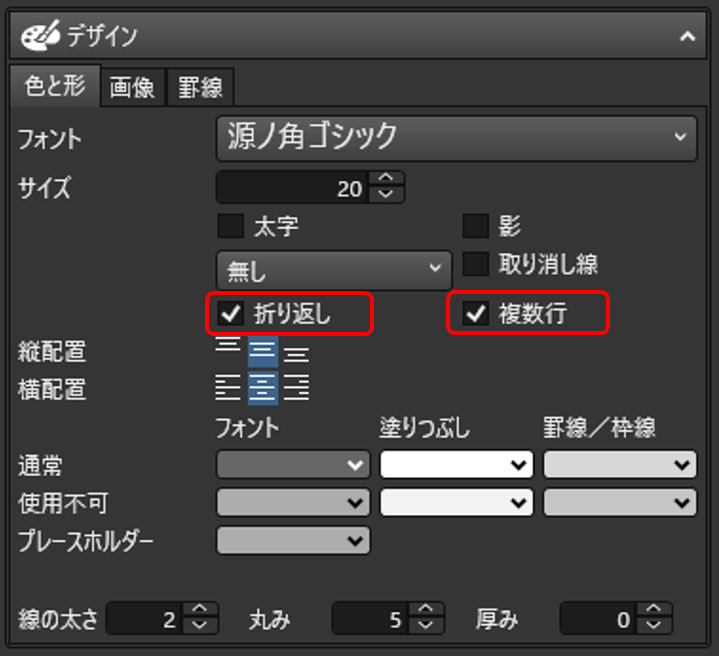Open 使用不可 塗りつぶし color dropdown

pos(456,502)
